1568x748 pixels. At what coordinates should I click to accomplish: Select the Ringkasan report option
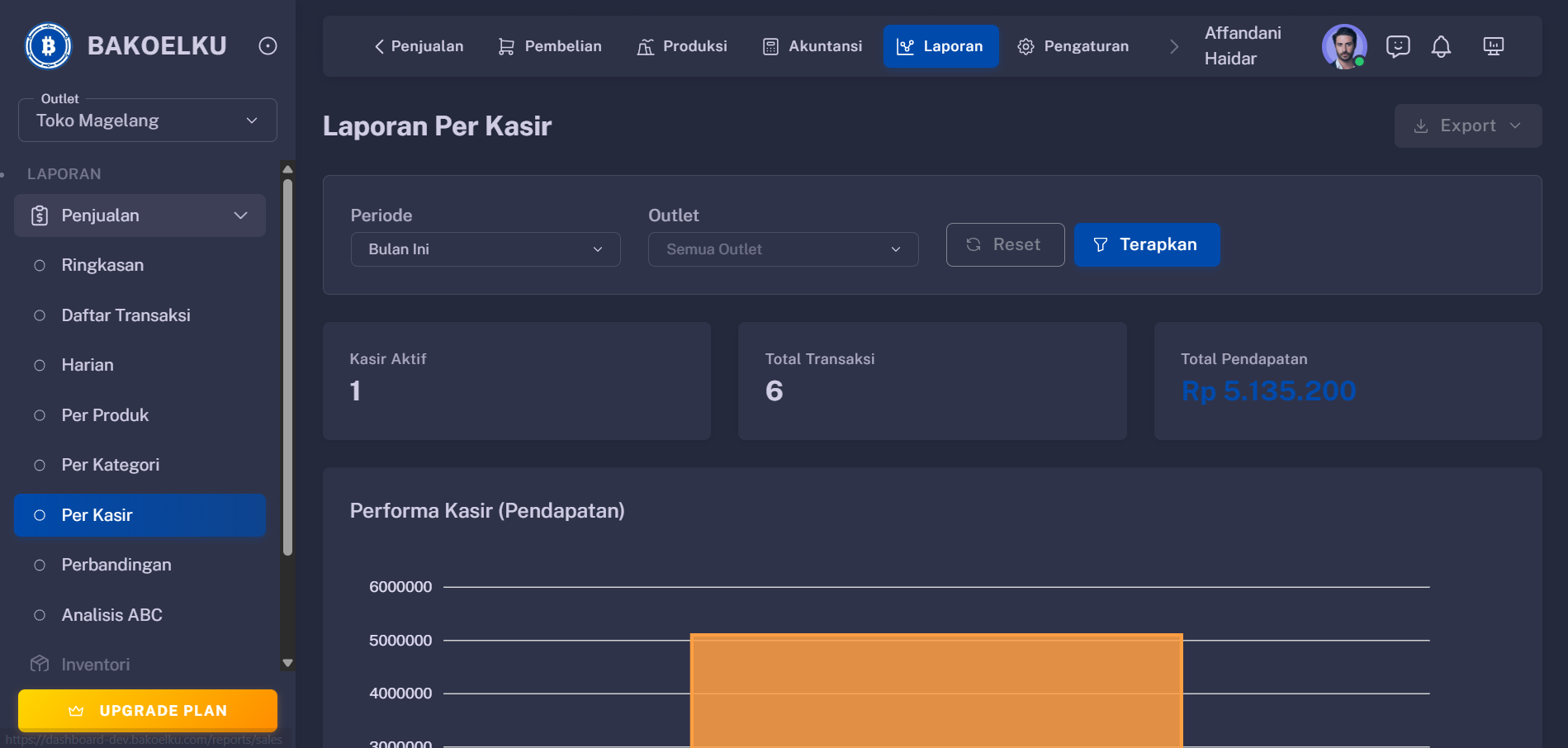pyautogui.click(x=102, y=265)
